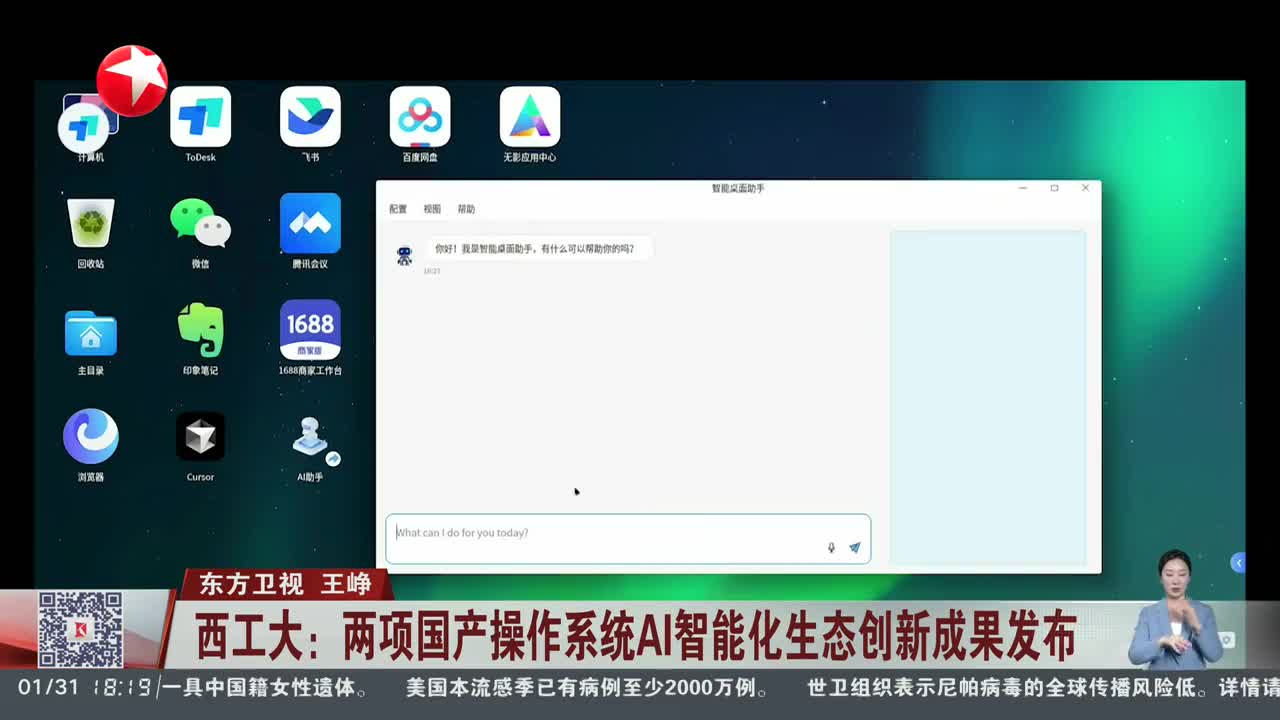Open the 1688商家工作台 icon
This screenshot has width=1280, height=720.
tap(310, 331)
